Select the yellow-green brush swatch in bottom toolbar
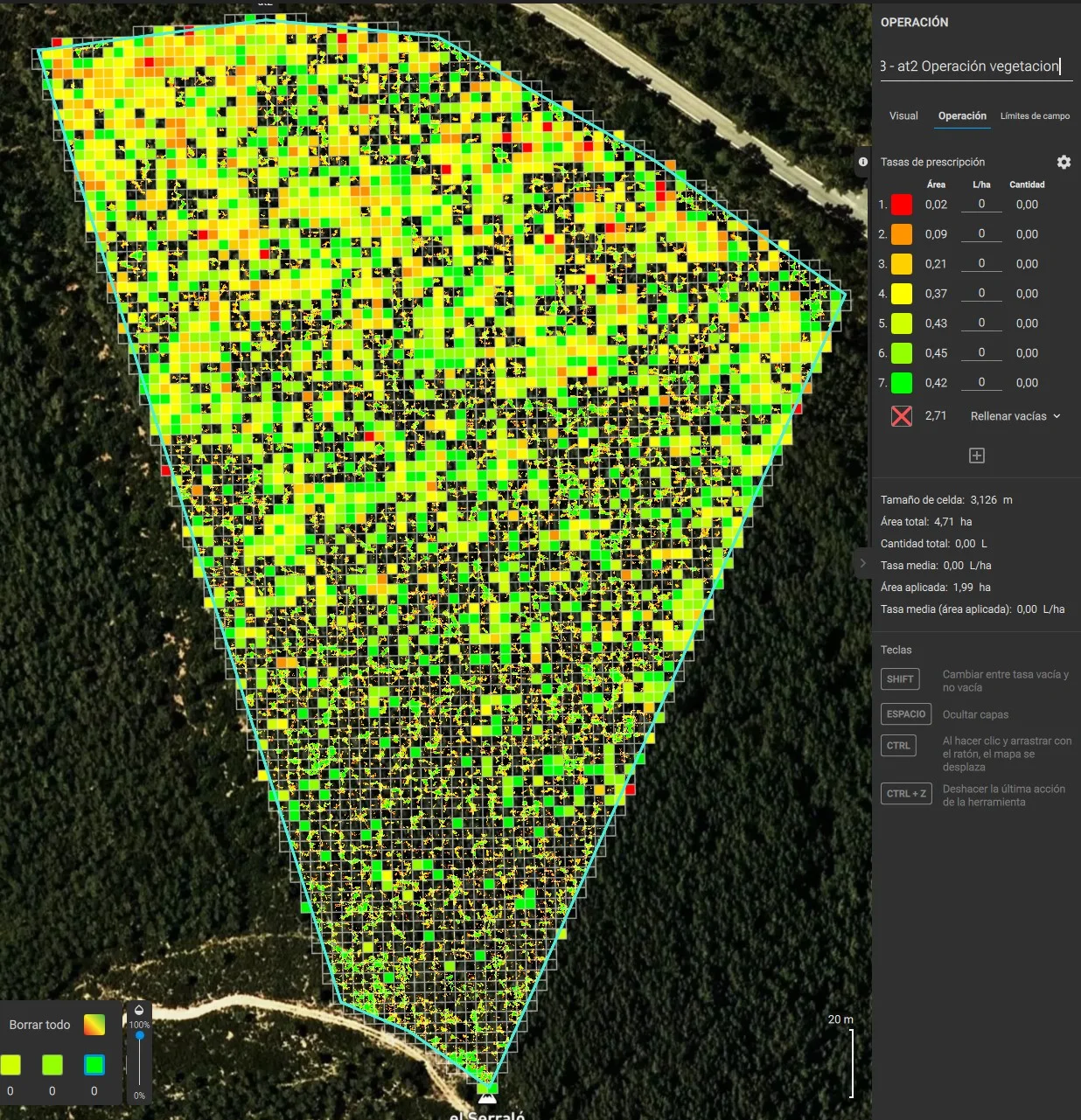The image size is (1081, 1120). pos(10,1064)
